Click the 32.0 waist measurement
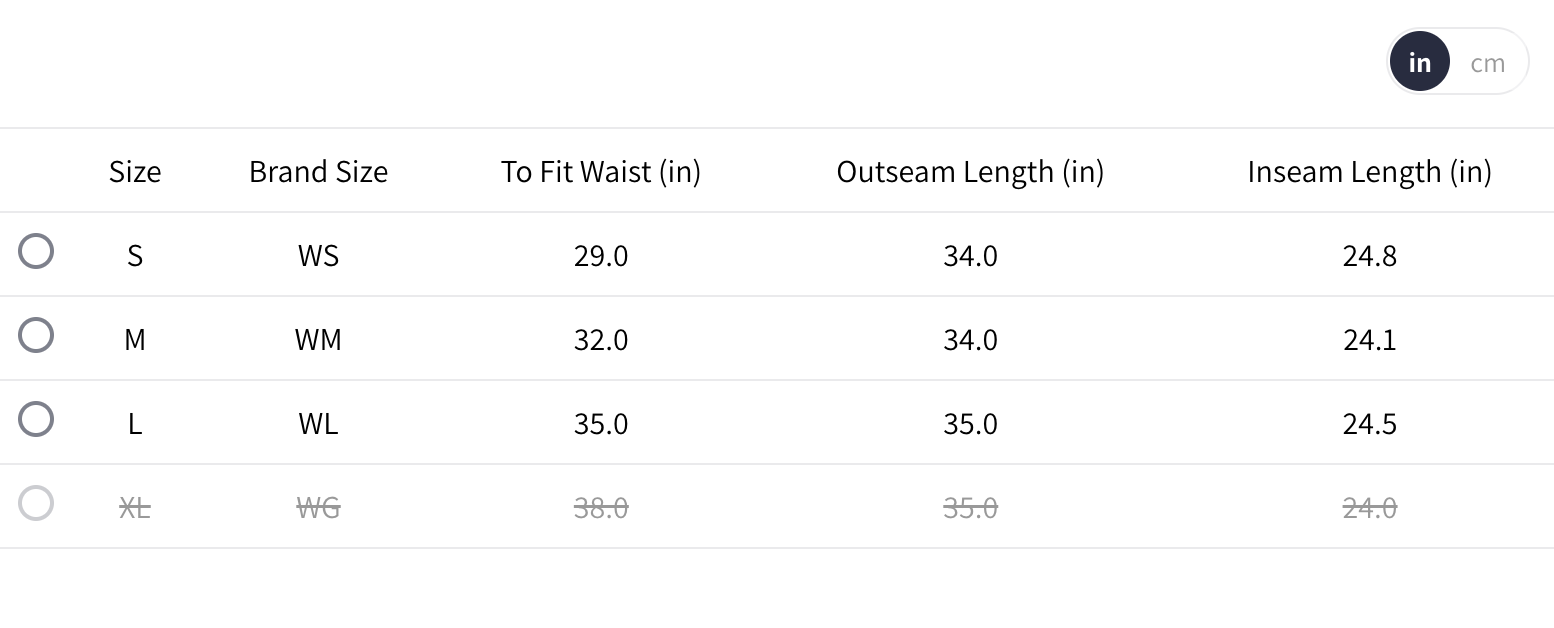The height and width of the screenshot is (628, 1554). click(x=601, y=340)
